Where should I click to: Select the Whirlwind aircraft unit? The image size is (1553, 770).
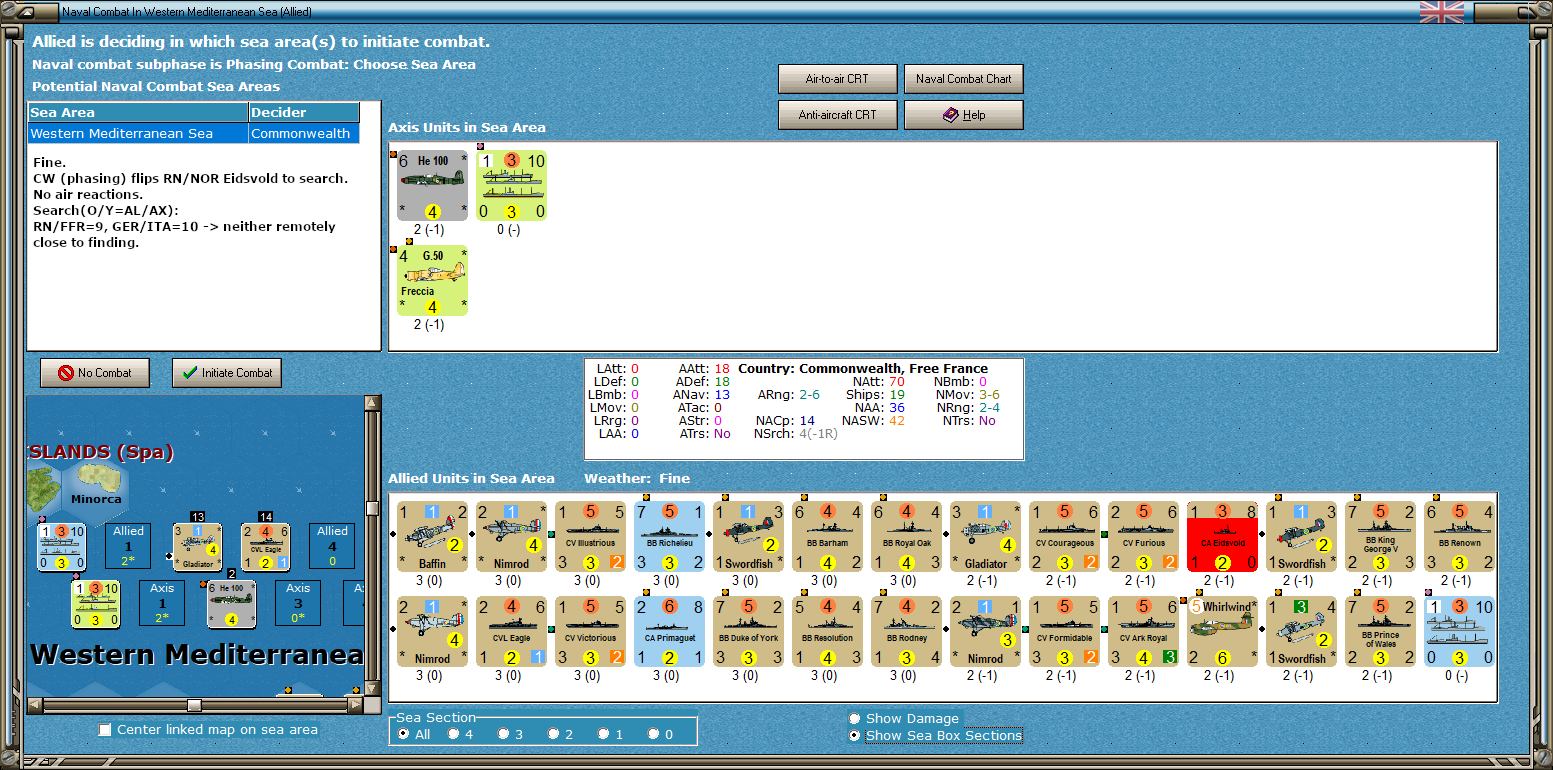pos(1222,632)
